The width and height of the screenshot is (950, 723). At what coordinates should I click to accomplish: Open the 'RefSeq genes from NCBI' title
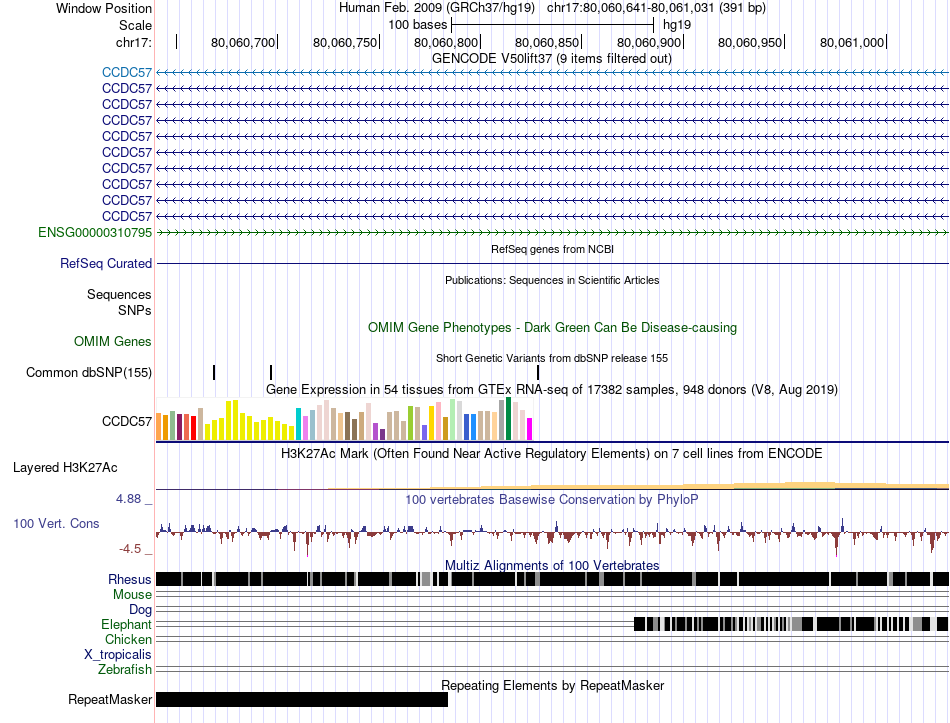tap(552, 249)
